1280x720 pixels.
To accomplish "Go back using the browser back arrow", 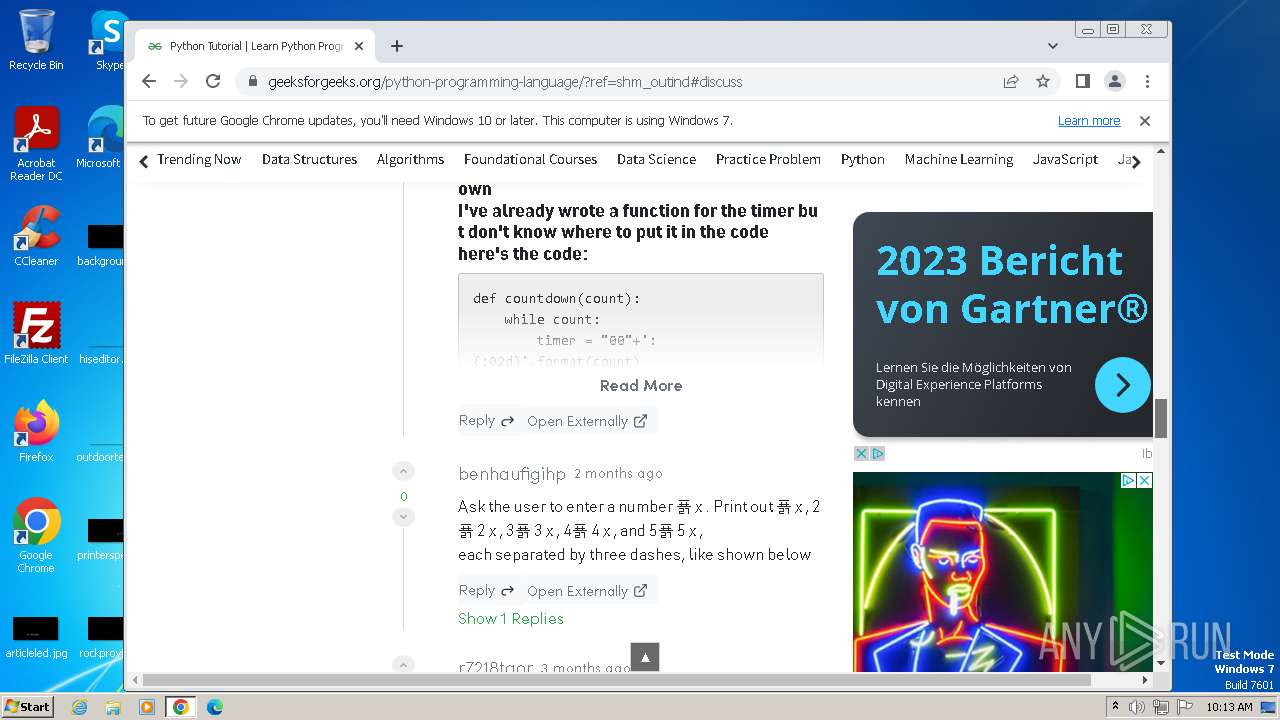I will [x=149, y=81].
